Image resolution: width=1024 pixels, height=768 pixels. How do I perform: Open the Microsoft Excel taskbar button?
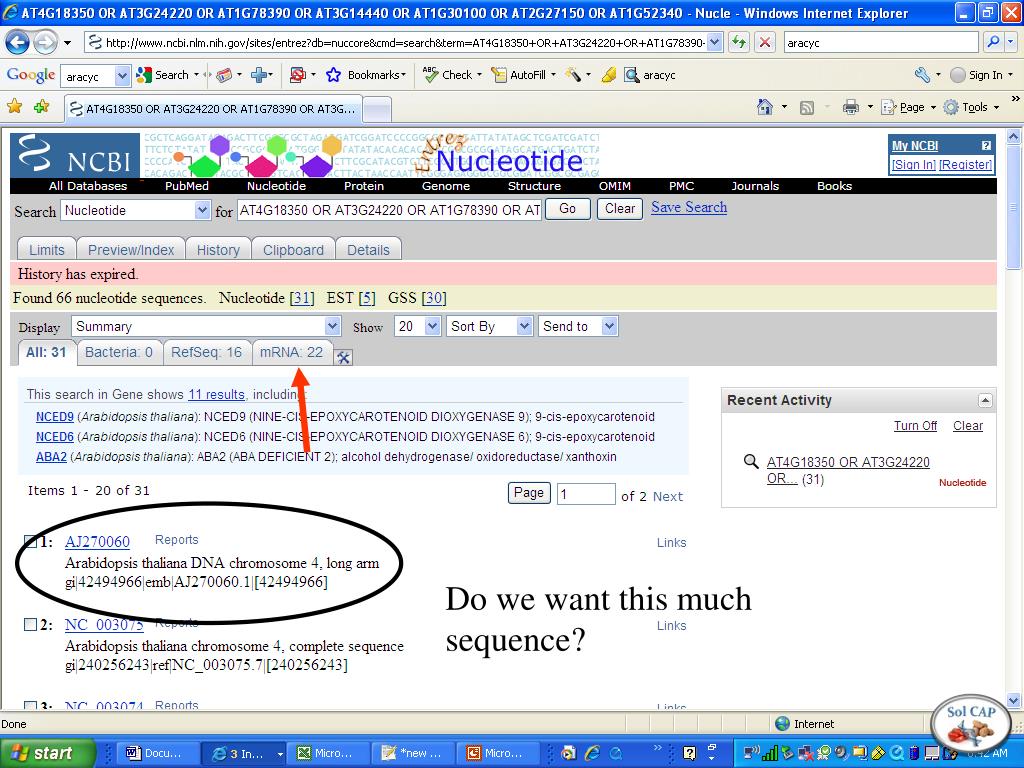coord(326,753)
